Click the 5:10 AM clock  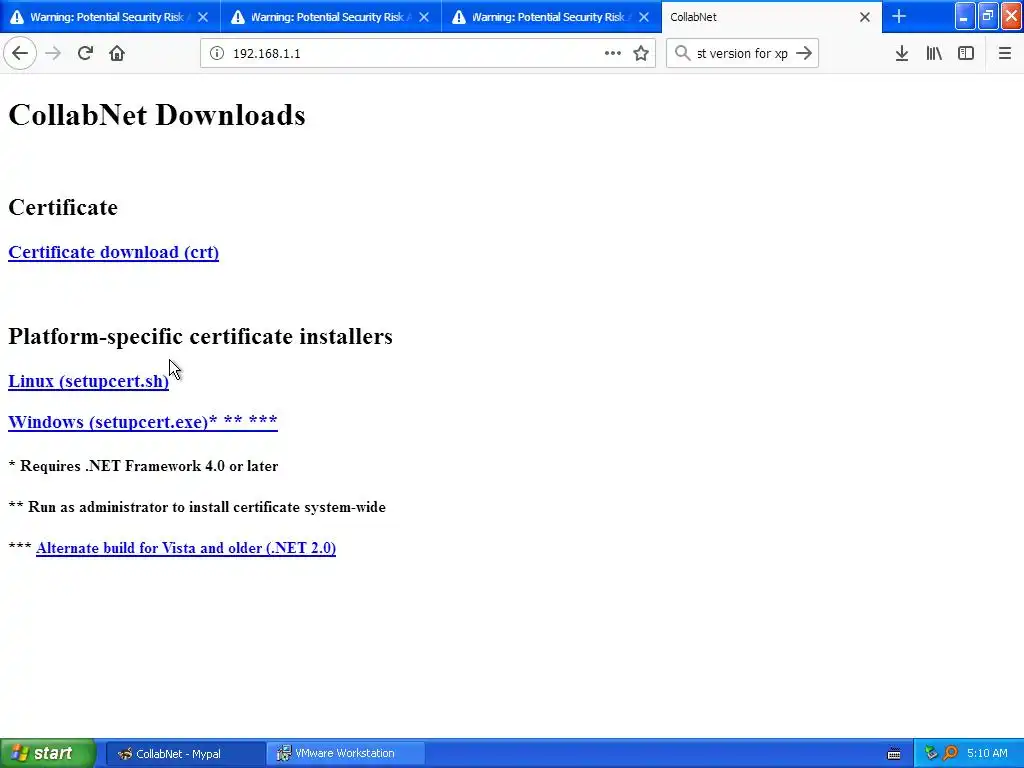[x=987, y=754]
